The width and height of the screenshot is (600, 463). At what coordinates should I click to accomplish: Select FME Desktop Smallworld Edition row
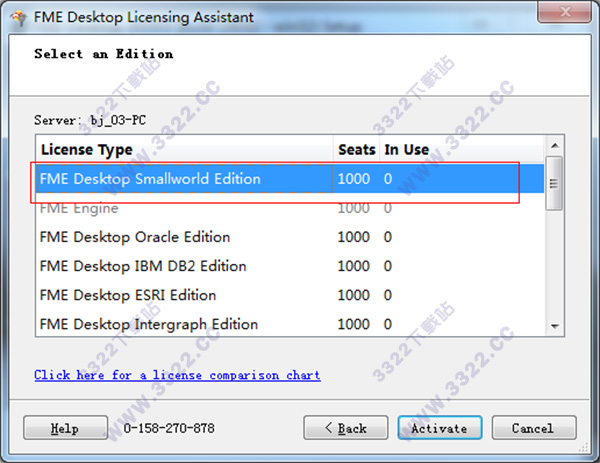coord(290,179)
